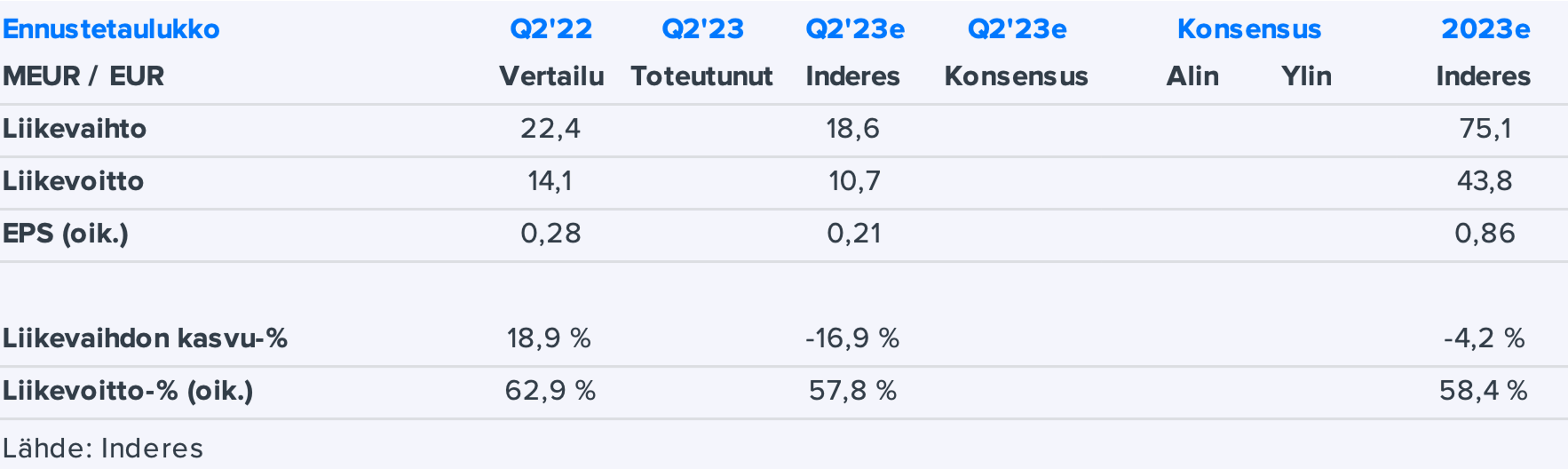Select the Vertailu subheader

click(x=551, y=77)
